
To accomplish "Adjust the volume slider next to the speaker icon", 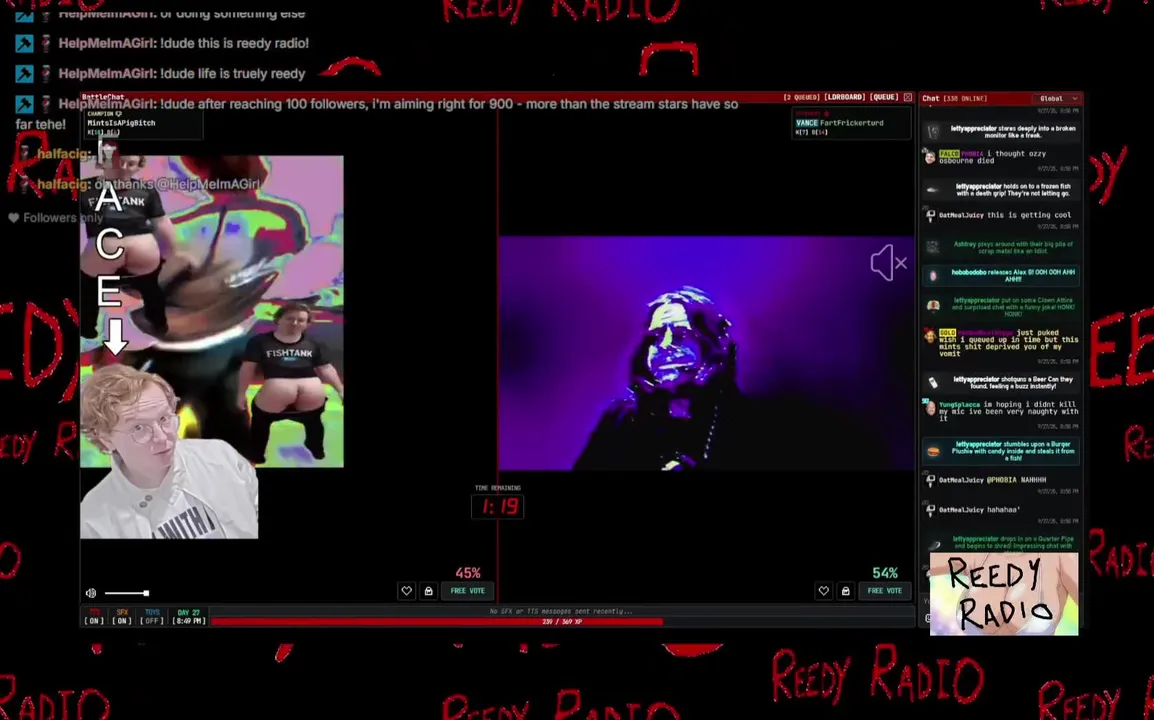I will (x=127, y=593).
